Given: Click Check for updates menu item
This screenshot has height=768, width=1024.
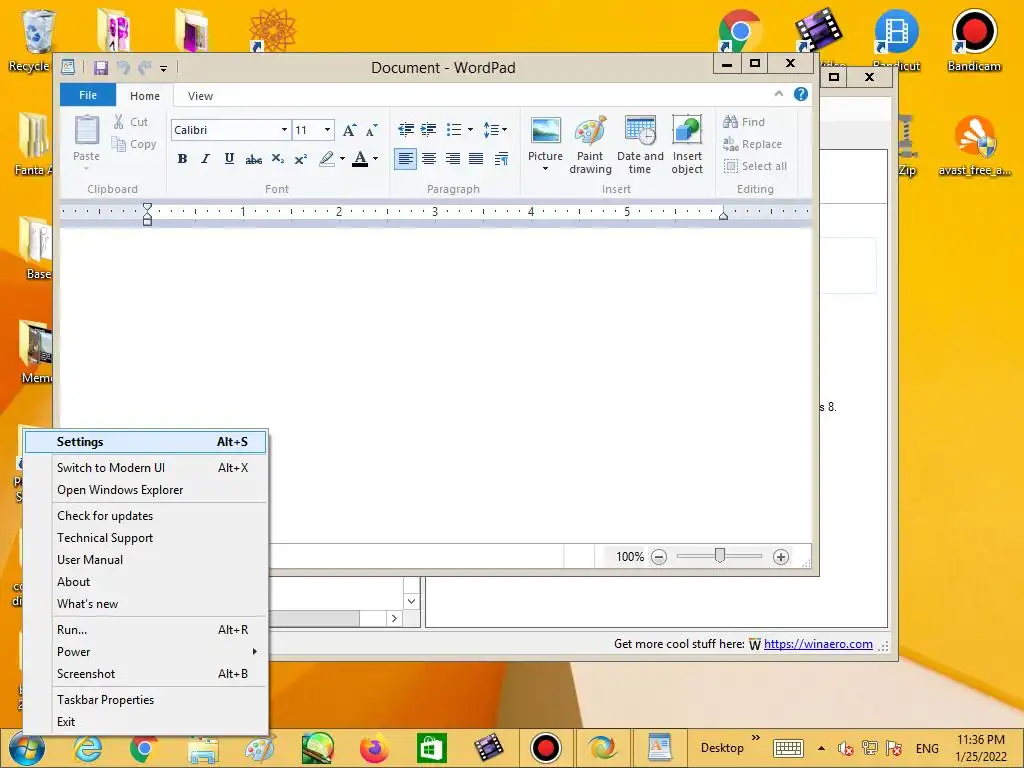Looking at the screenshot, I should [x=146, y=516].
